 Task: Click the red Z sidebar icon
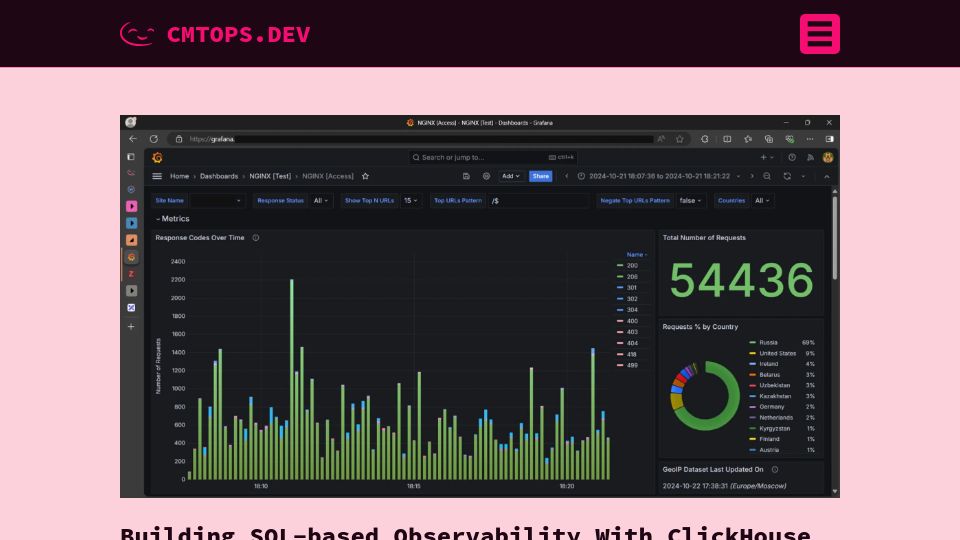point(131,274)
